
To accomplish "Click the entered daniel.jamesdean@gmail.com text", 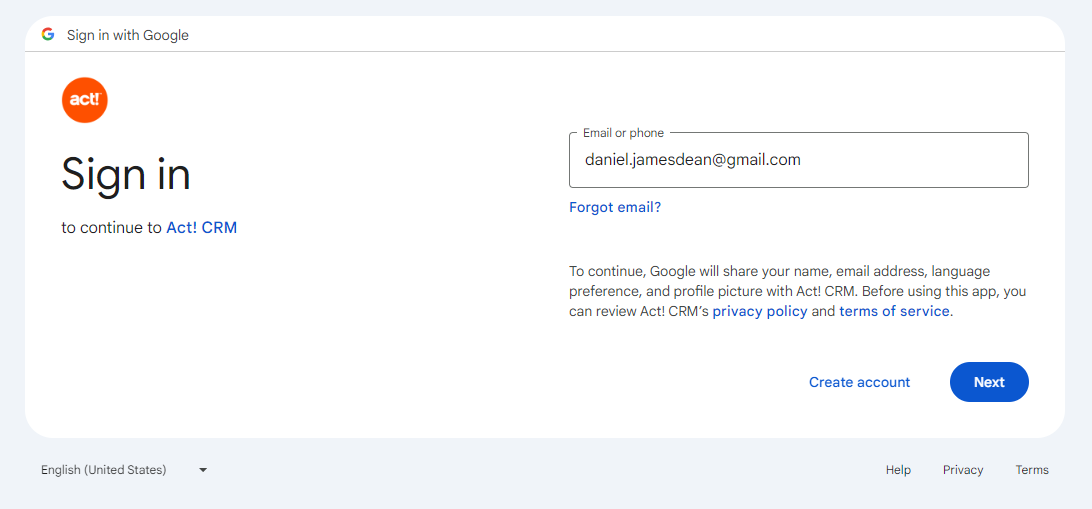I will pos(692,160).
